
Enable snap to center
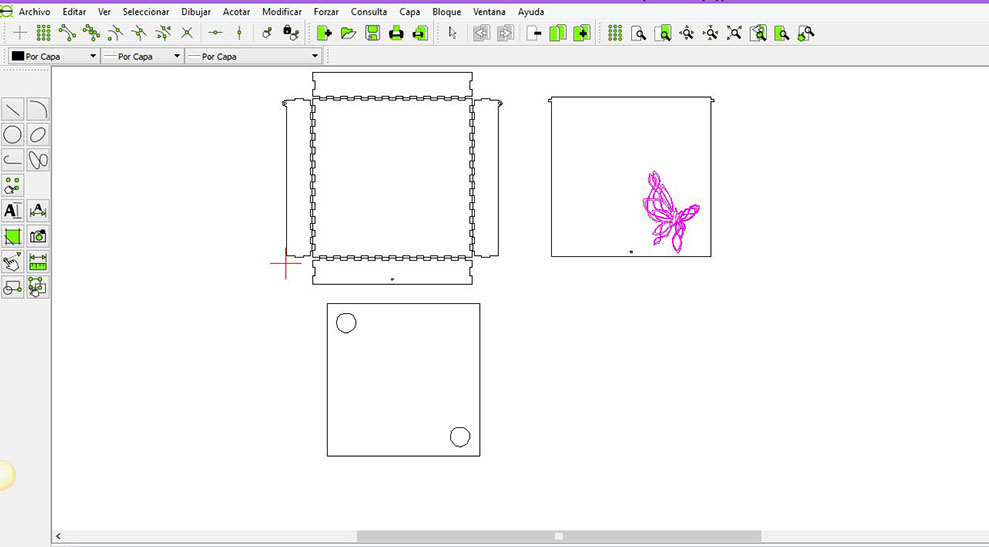tap(115, 33)
